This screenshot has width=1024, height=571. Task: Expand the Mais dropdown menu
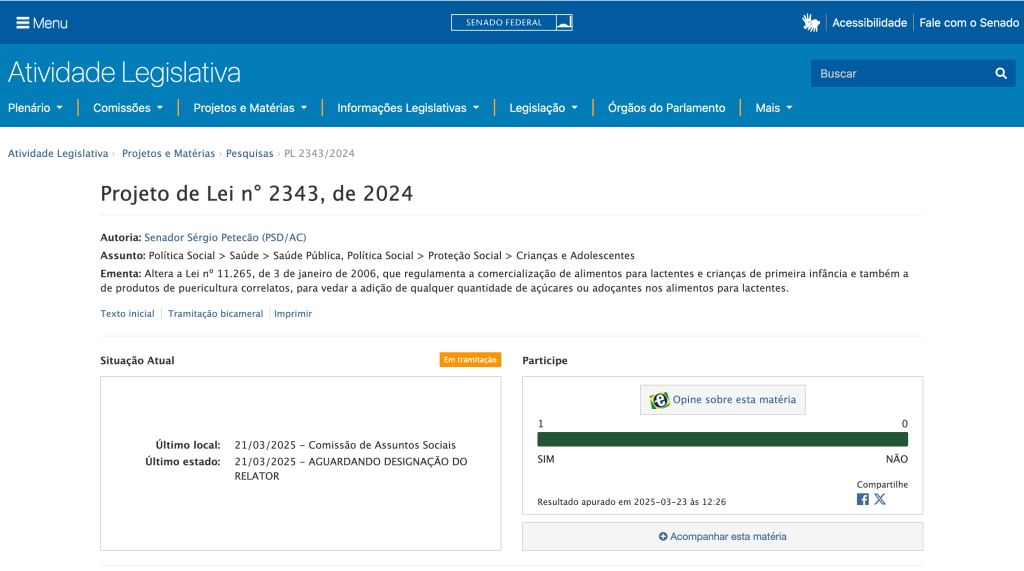(774, 108)
